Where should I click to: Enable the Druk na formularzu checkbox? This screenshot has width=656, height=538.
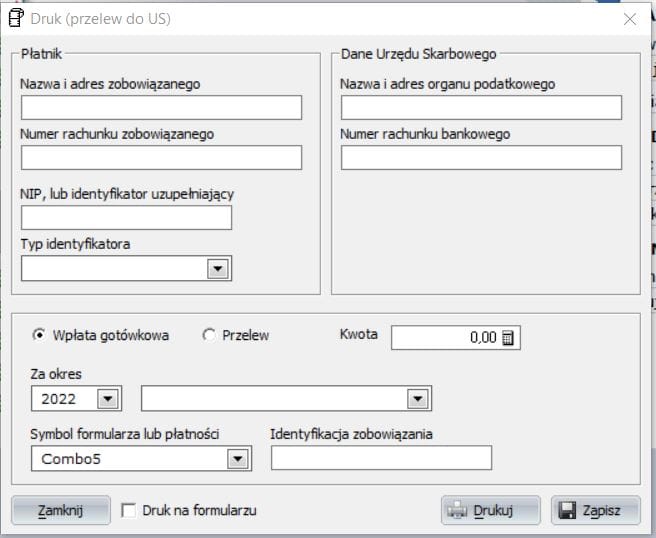pos(128,511)
